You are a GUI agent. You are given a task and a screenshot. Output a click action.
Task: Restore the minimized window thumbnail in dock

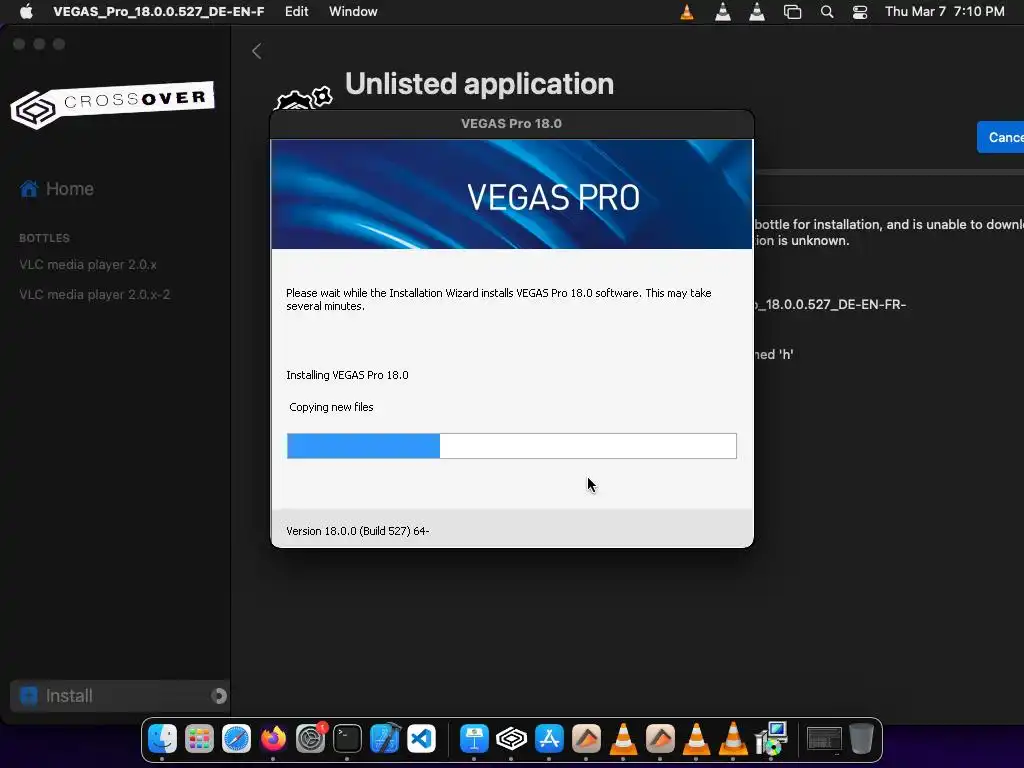[x=824, y=739]
